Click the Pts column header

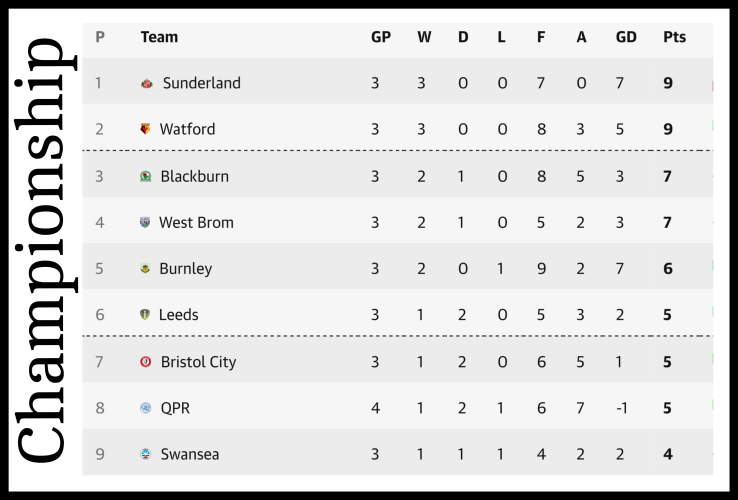tap(674, 37)
